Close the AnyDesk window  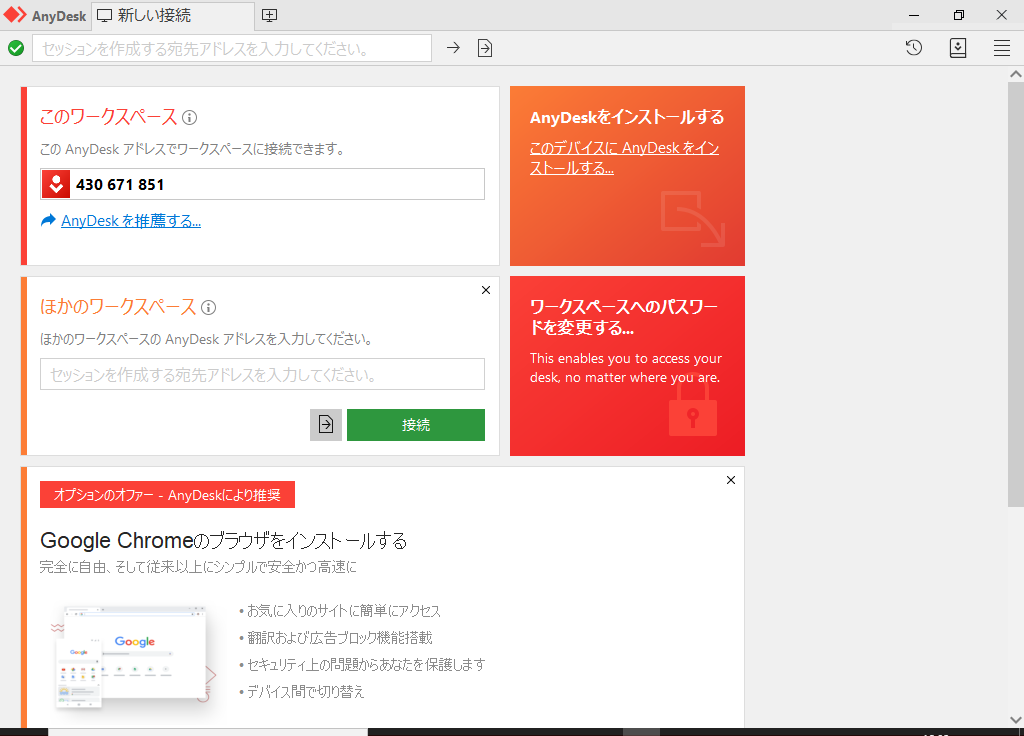[1002, 15]
